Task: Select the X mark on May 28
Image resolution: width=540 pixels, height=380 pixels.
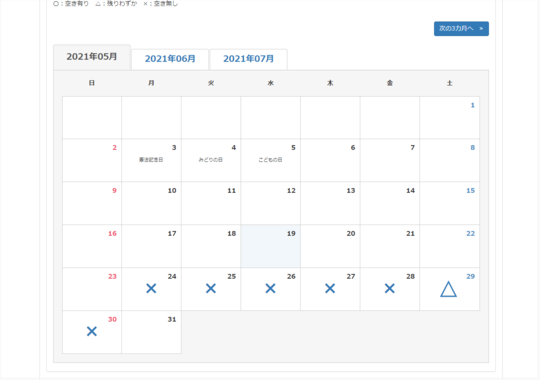Action: coord(390,288)
